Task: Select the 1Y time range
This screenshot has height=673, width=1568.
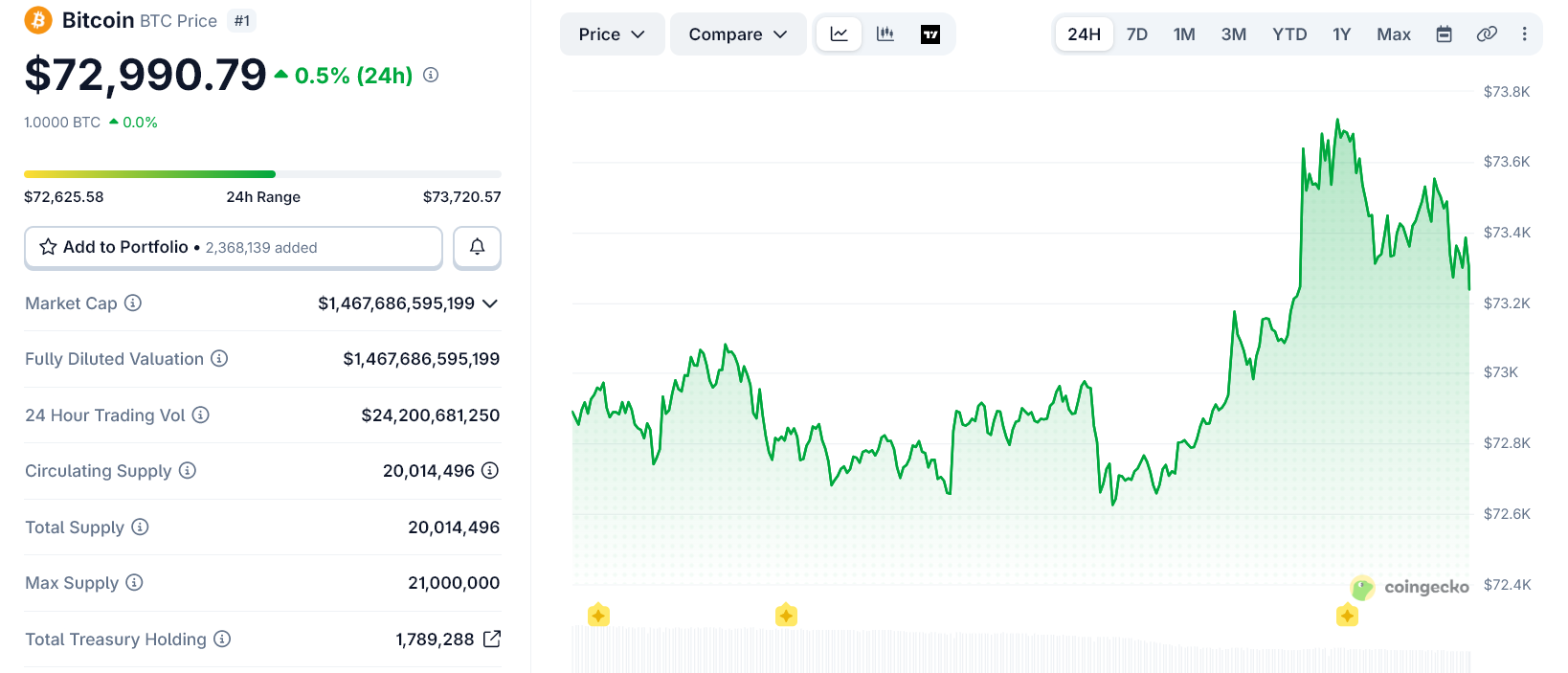Action: click(x=1341, y=34)
